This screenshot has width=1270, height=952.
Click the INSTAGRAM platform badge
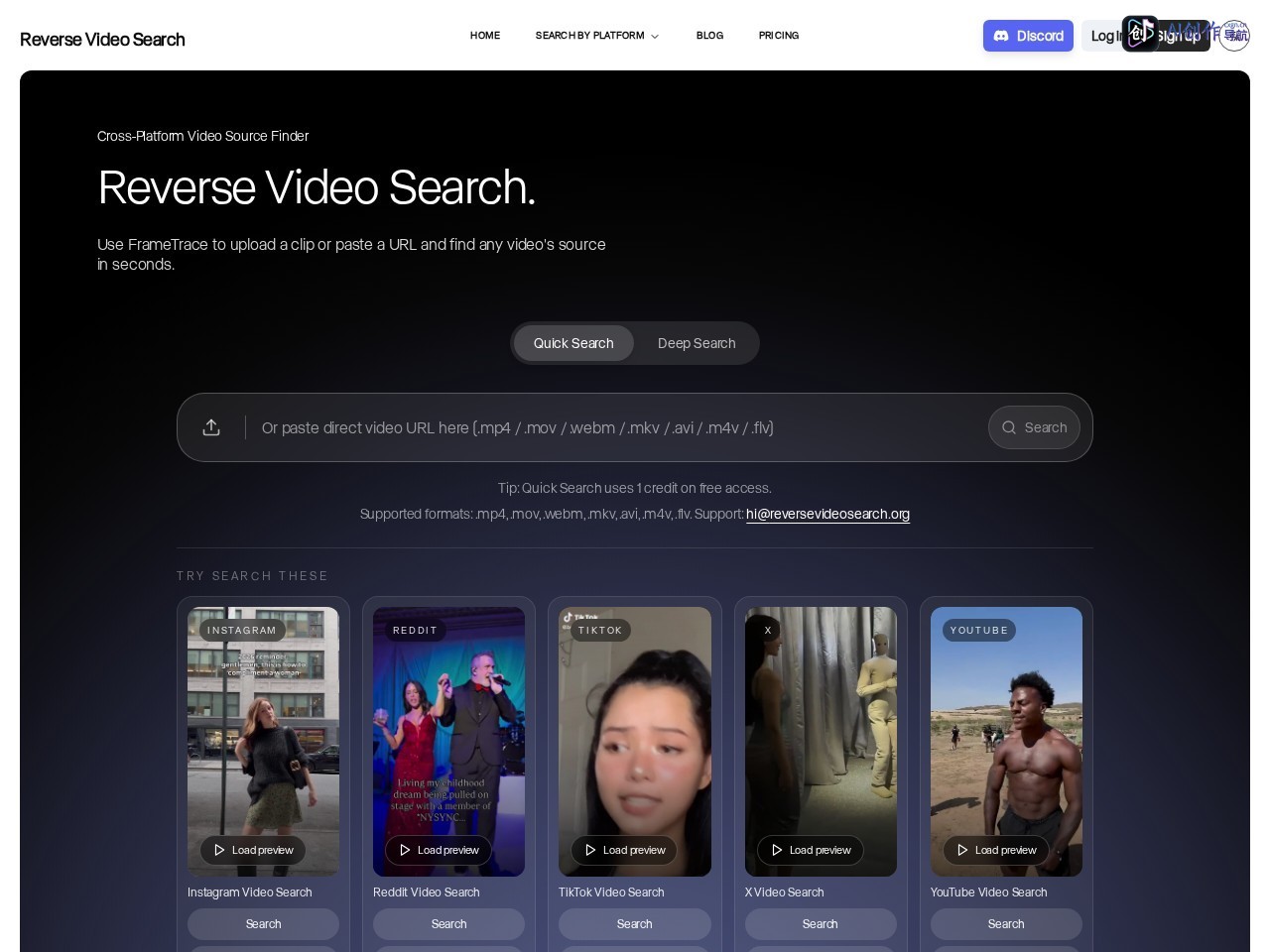point(242,630)
